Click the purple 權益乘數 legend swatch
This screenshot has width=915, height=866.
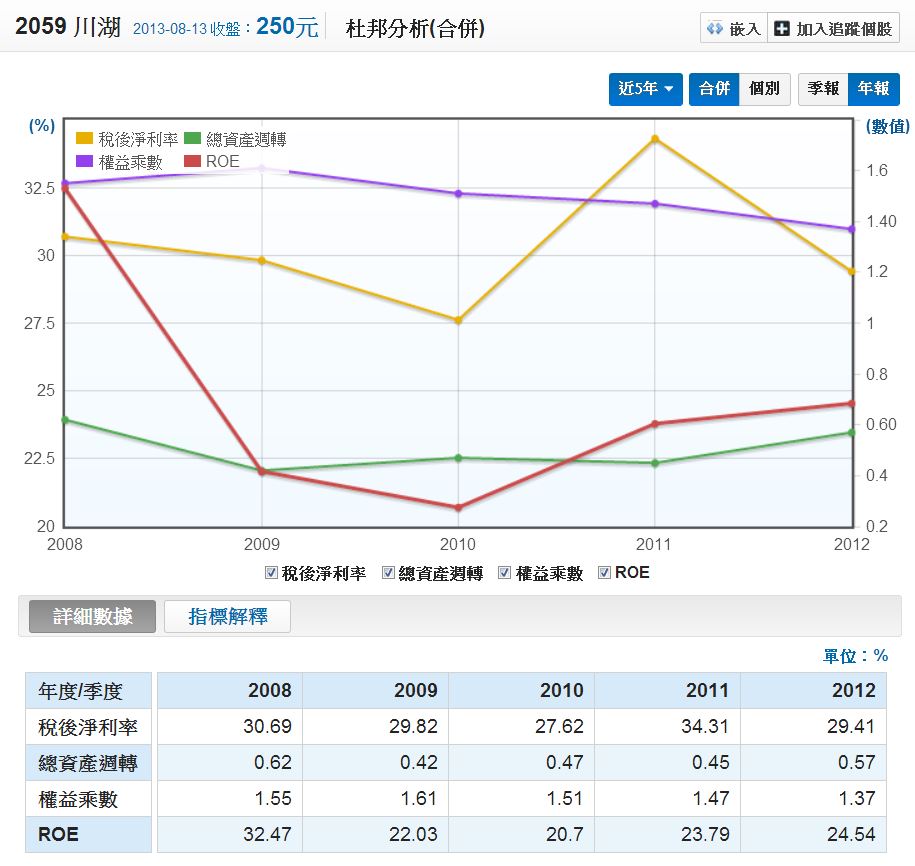85,162
